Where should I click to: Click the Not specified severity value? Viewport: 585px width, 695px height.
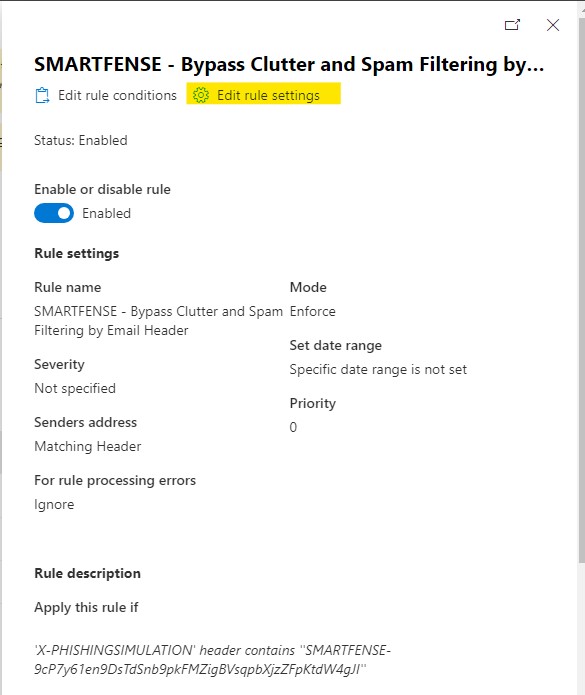tap(75, 388)
